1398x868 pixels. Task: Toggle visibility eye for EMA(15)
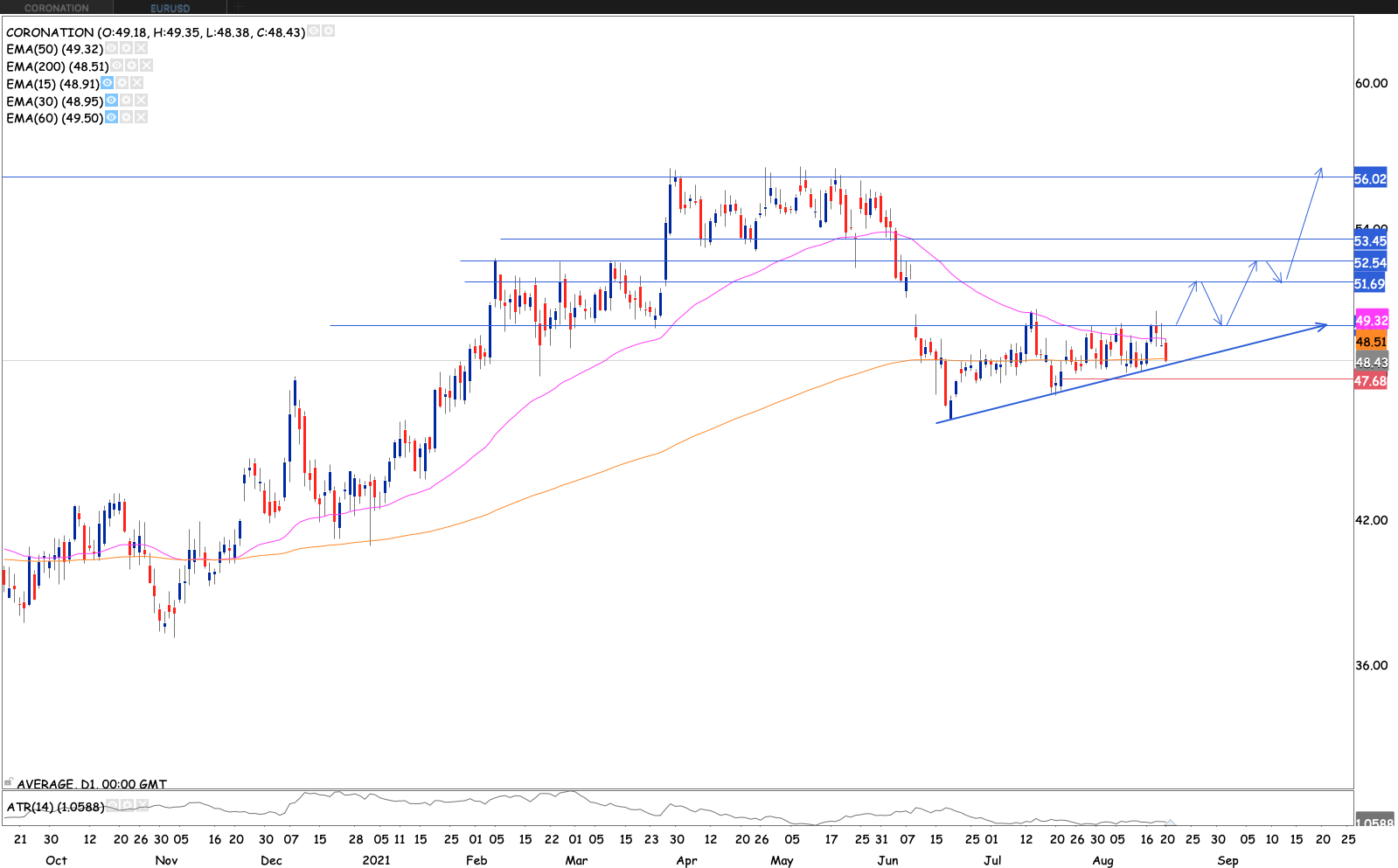pos(107,83)
